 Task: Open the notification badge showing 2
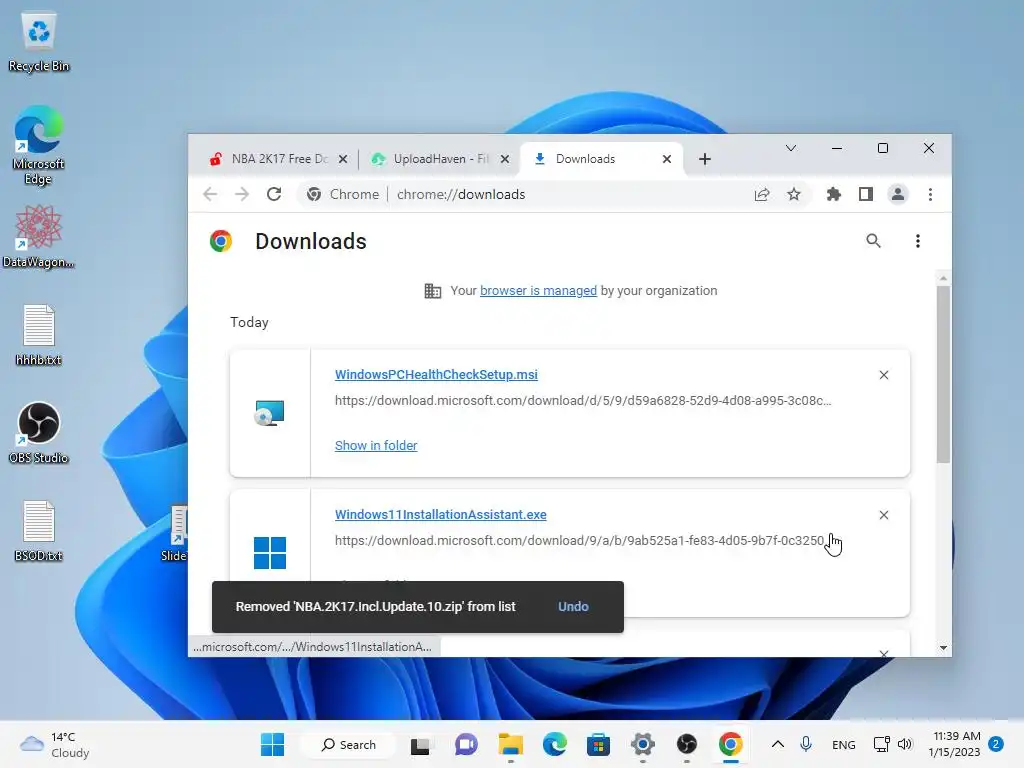[996, 744]
